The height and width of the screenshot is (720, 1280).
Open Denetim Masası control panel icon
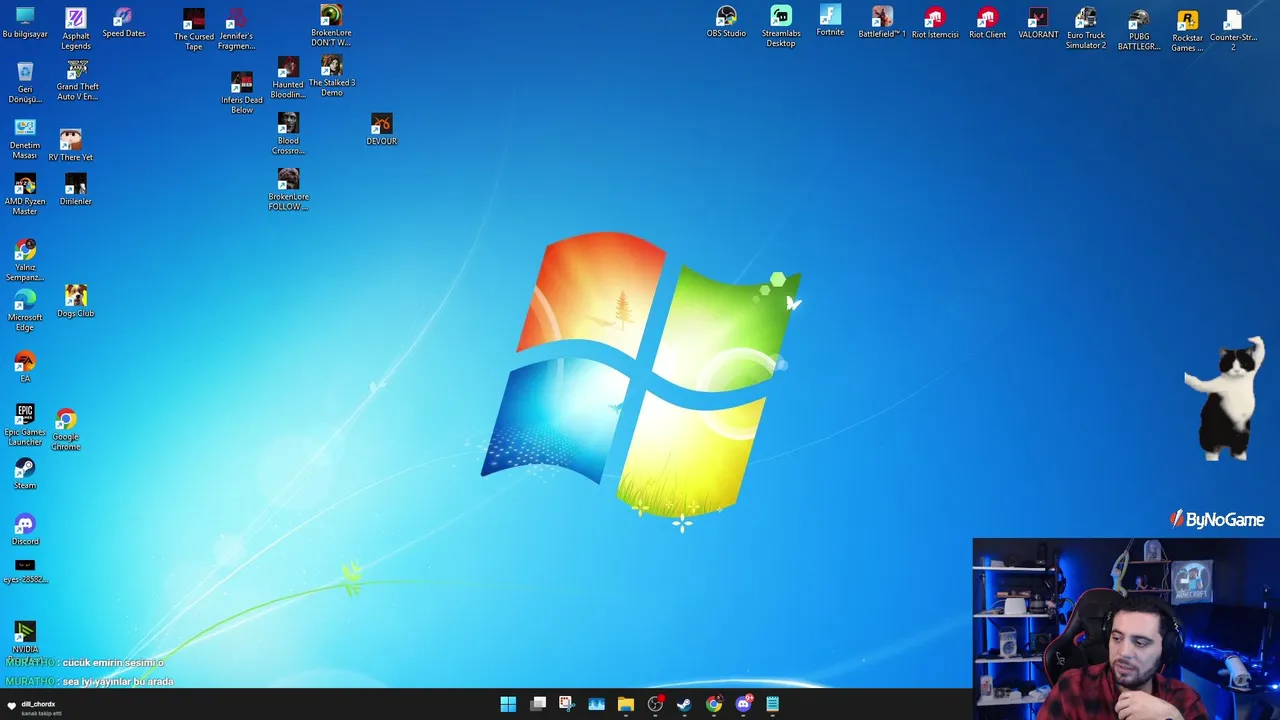coord(25,139)
